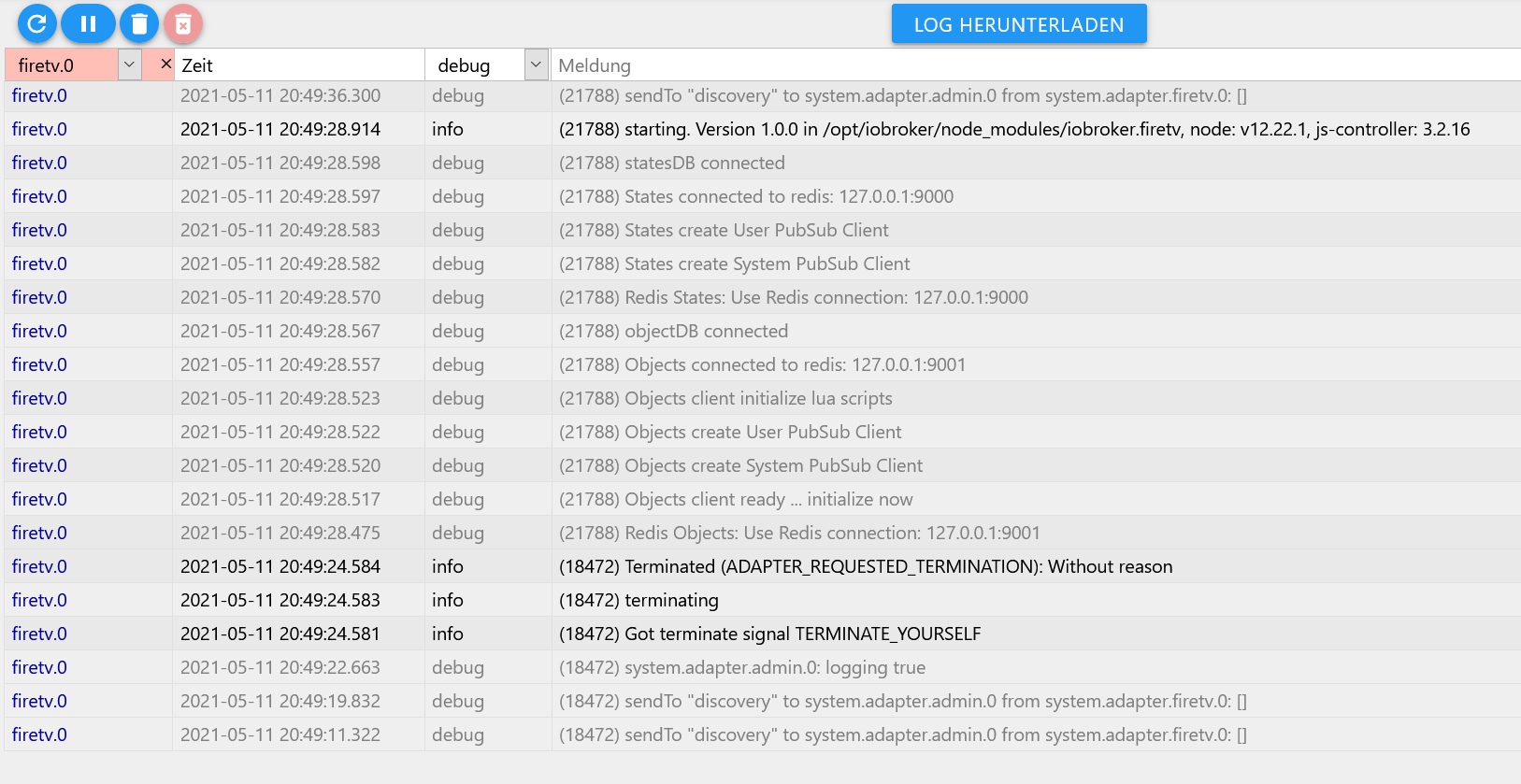Click debug level in 20:49:28.475 row

458,533
